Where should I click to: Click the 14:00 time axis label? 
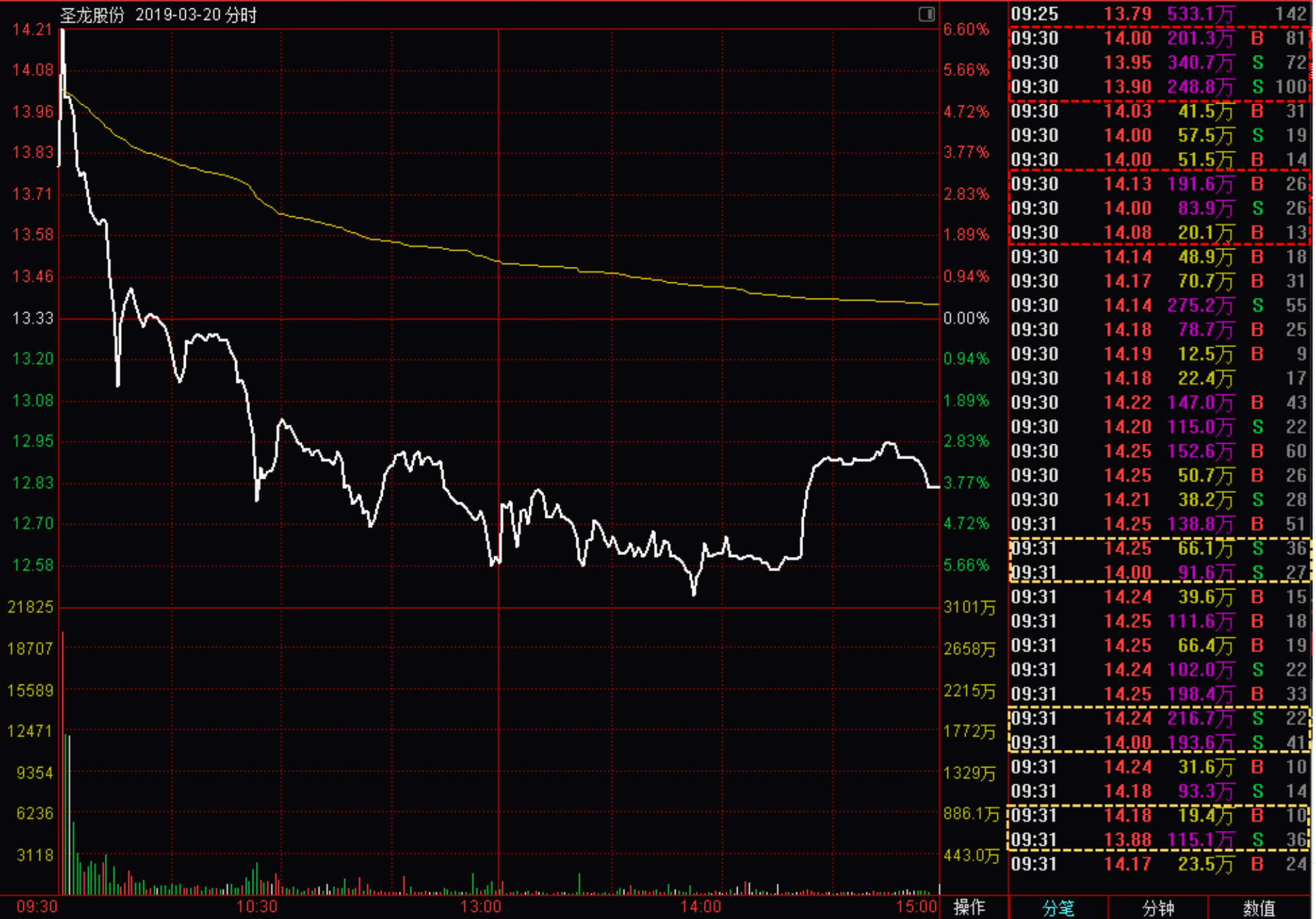point(701,906)
